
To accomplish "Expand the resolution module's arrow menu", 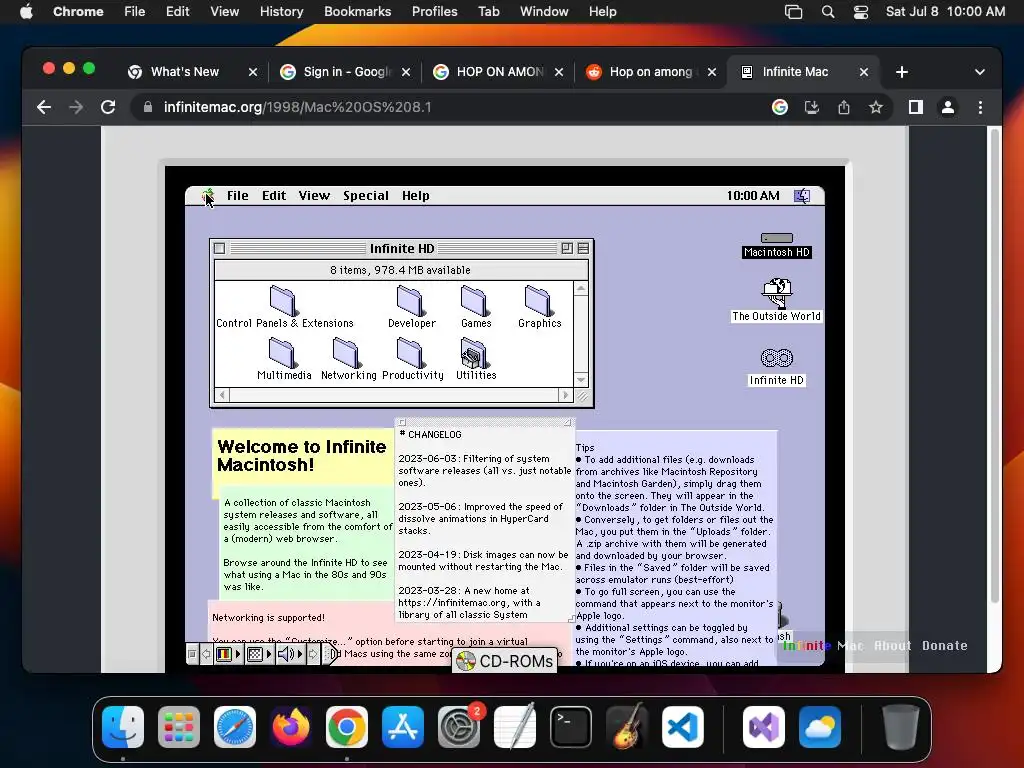I will click(269, 654).
